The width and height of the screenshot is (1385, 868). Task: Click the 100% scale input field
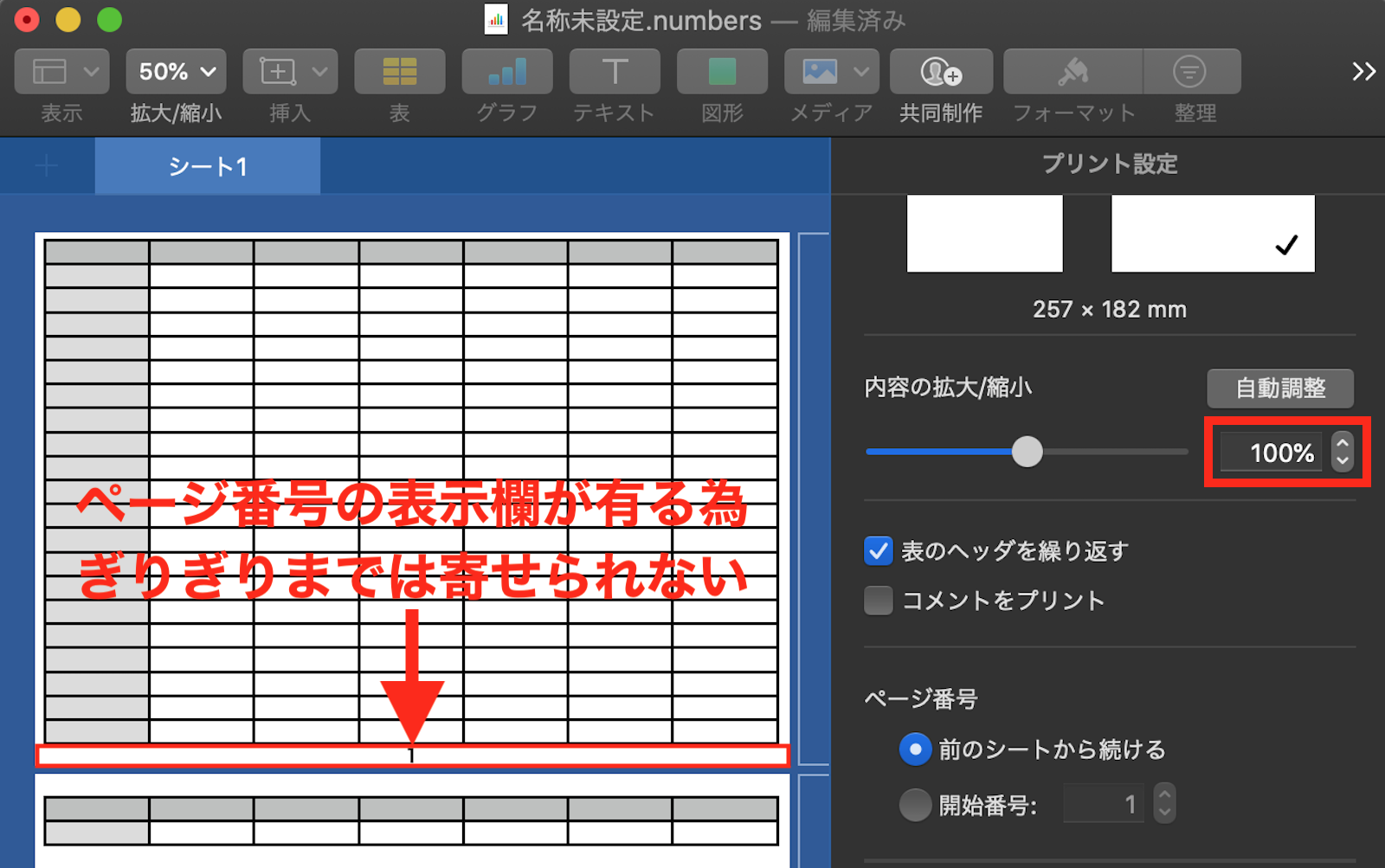[1271, 453]
